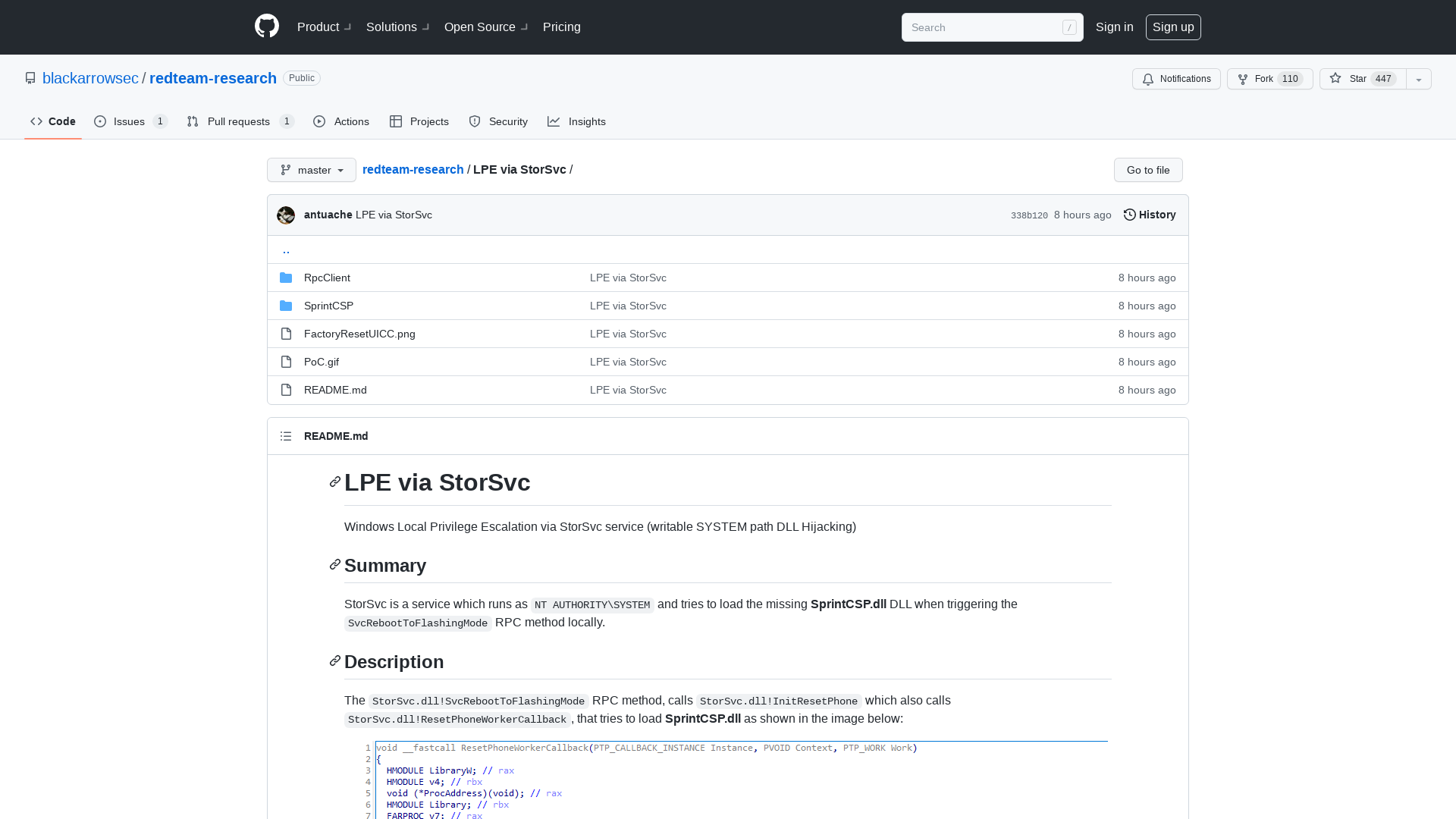
Task: Click the Pull requests tab icon
Action: 193,121
